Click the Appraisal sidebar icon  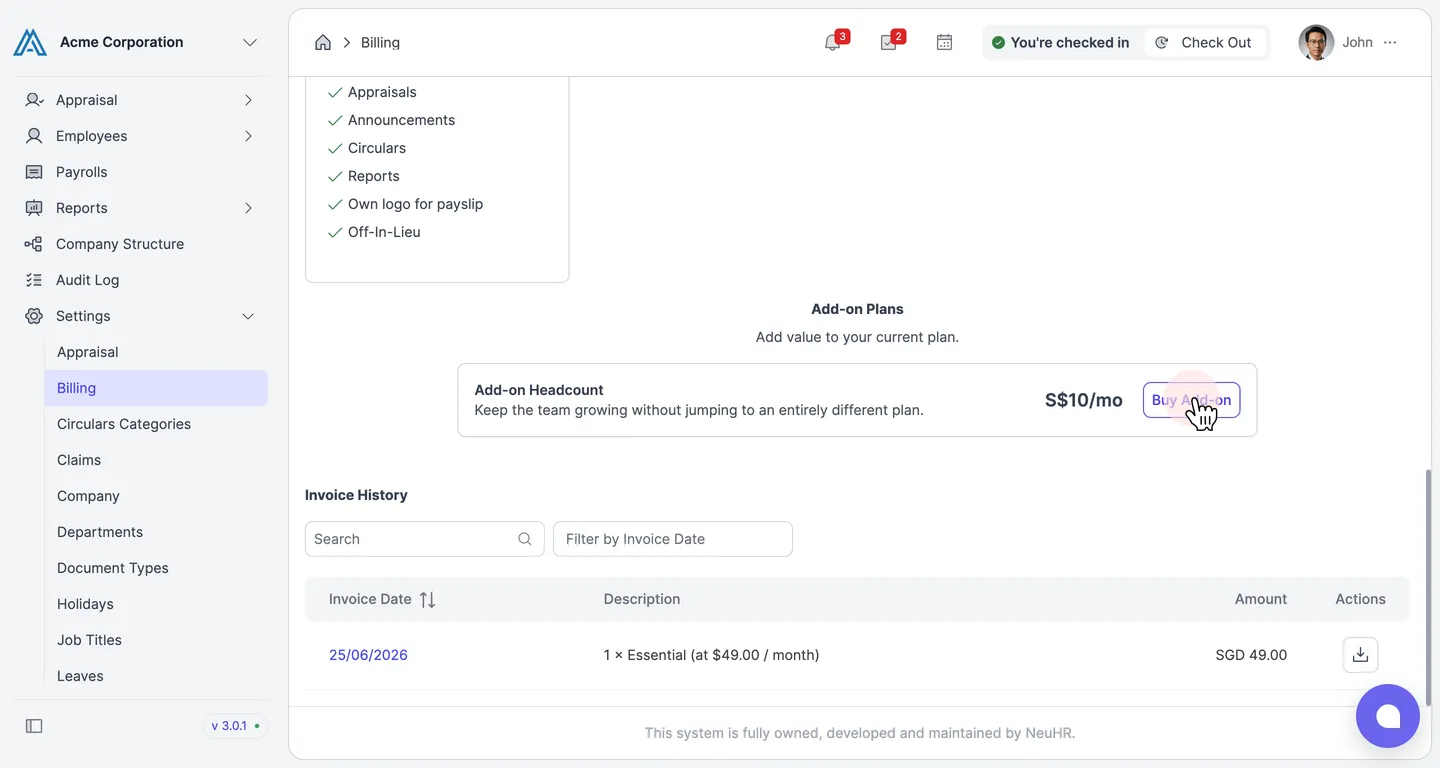coord(34,100)
